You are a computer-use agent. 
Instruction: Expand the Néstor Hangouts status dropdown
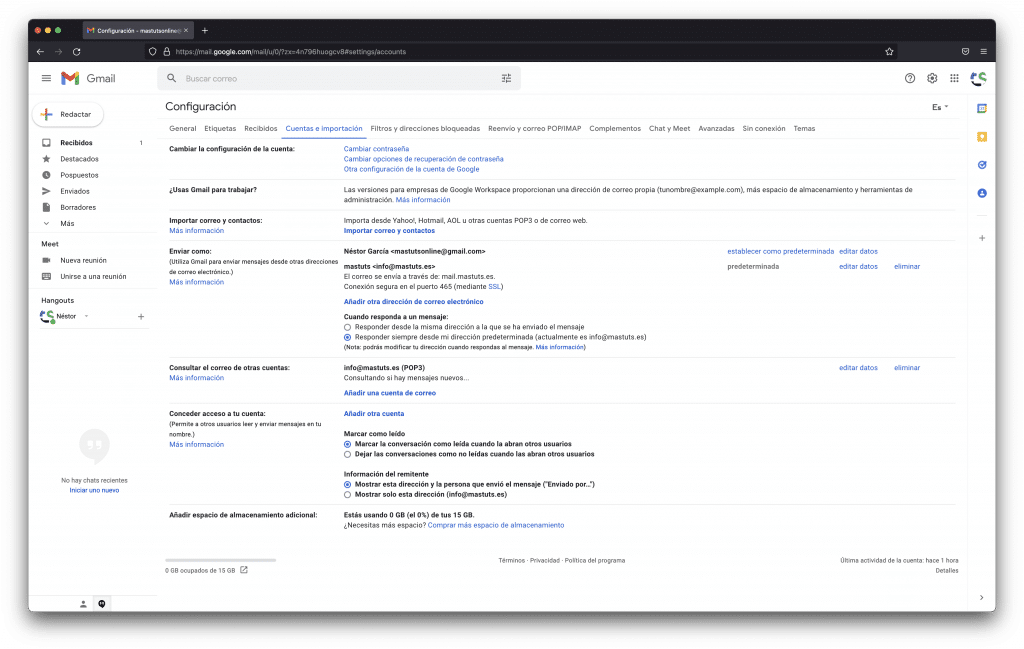click(x=86, y=316)
